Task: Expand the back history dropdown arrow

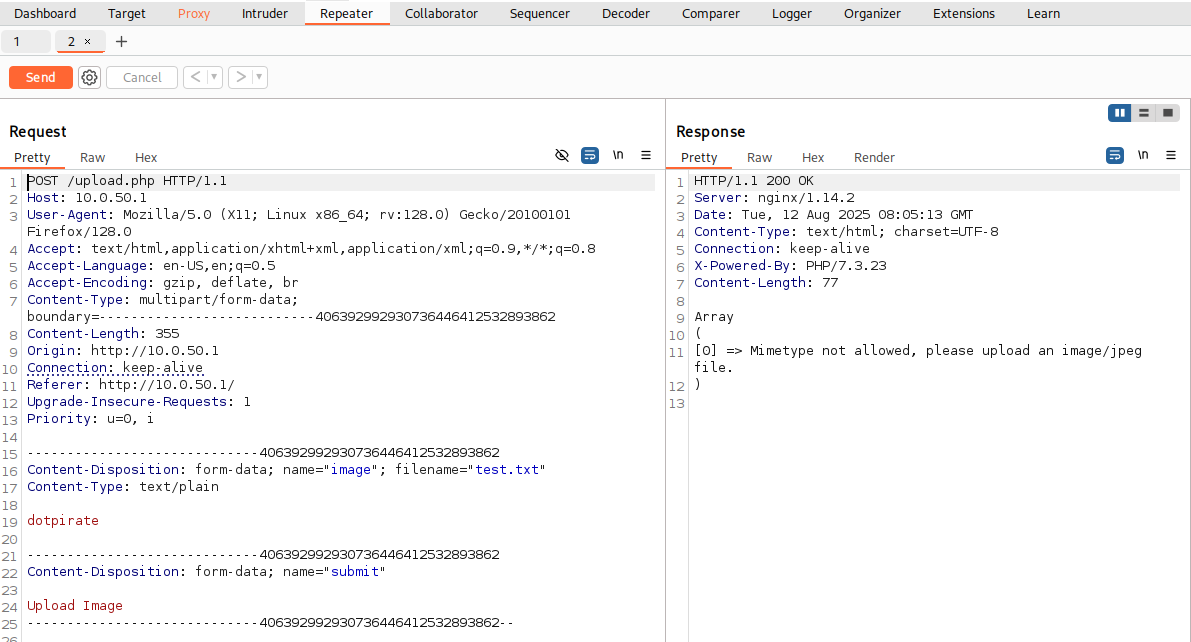Action: 214,78
